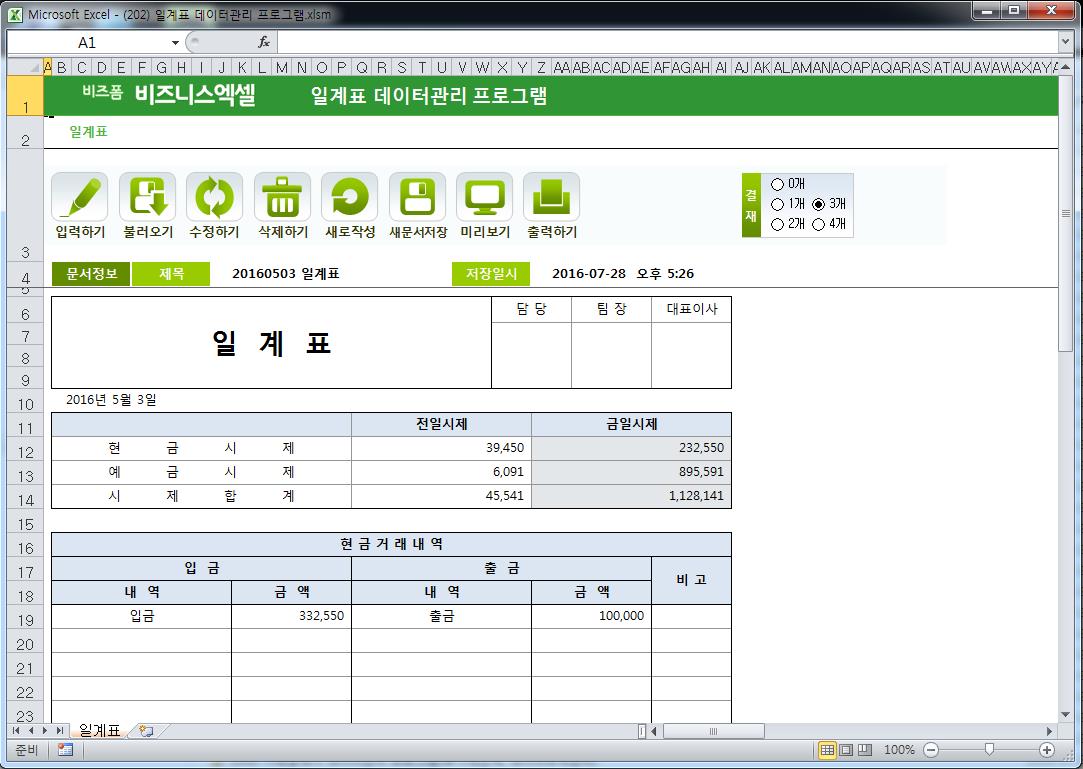Click the vertical scrollbar down arrow
The height and width of the screenshot is (769, 1083).
[x=1065, y=714]
